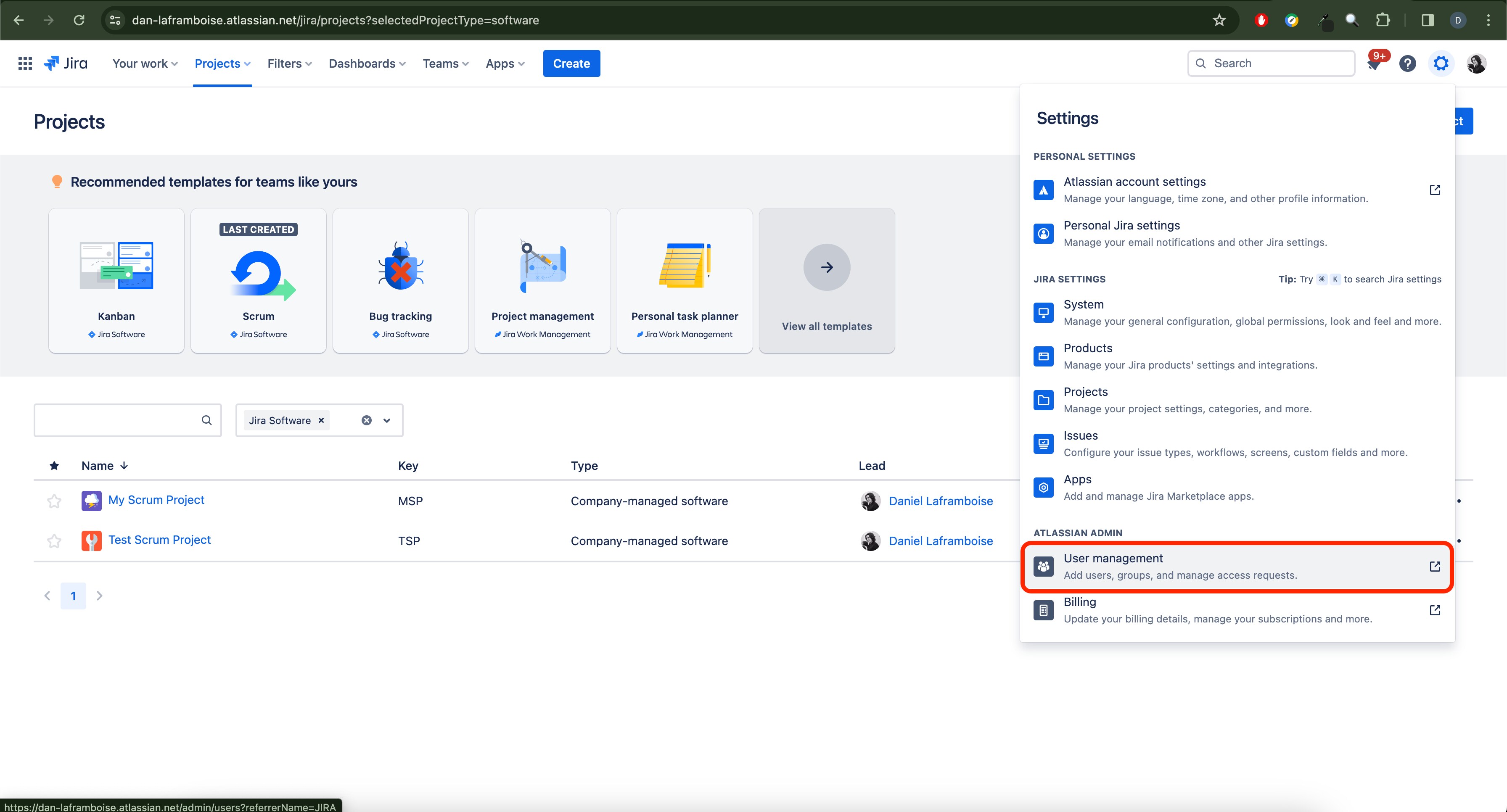Click the external-link icon beside Billing
The image size is (1507, 812).
coord(1434,610)
